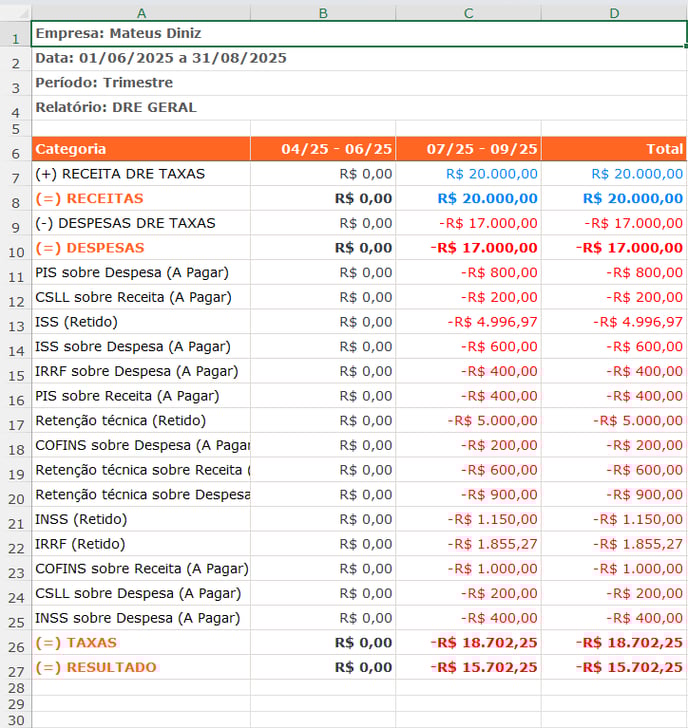Screen dimensions: 688x728
Task: Select column B header
Action: [323, 13]
